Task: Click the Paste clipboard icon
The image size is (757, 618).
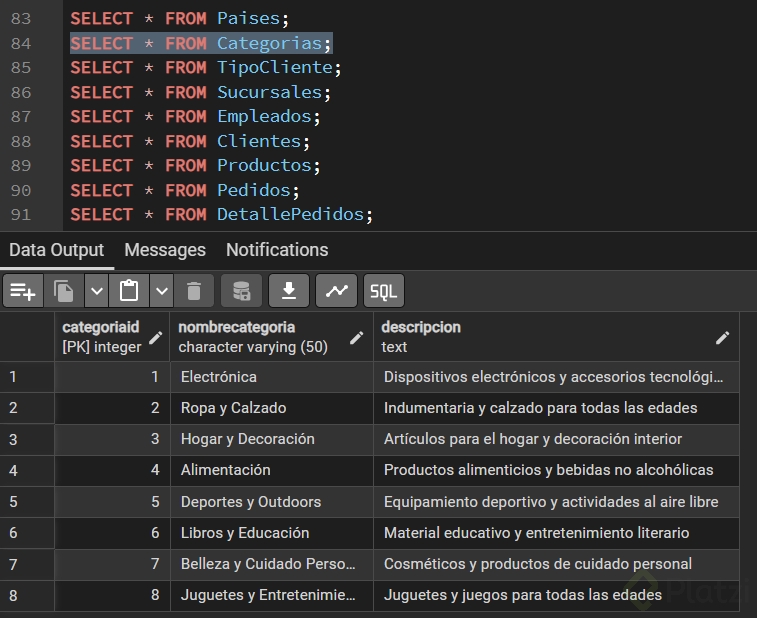Action: point(129,291)
